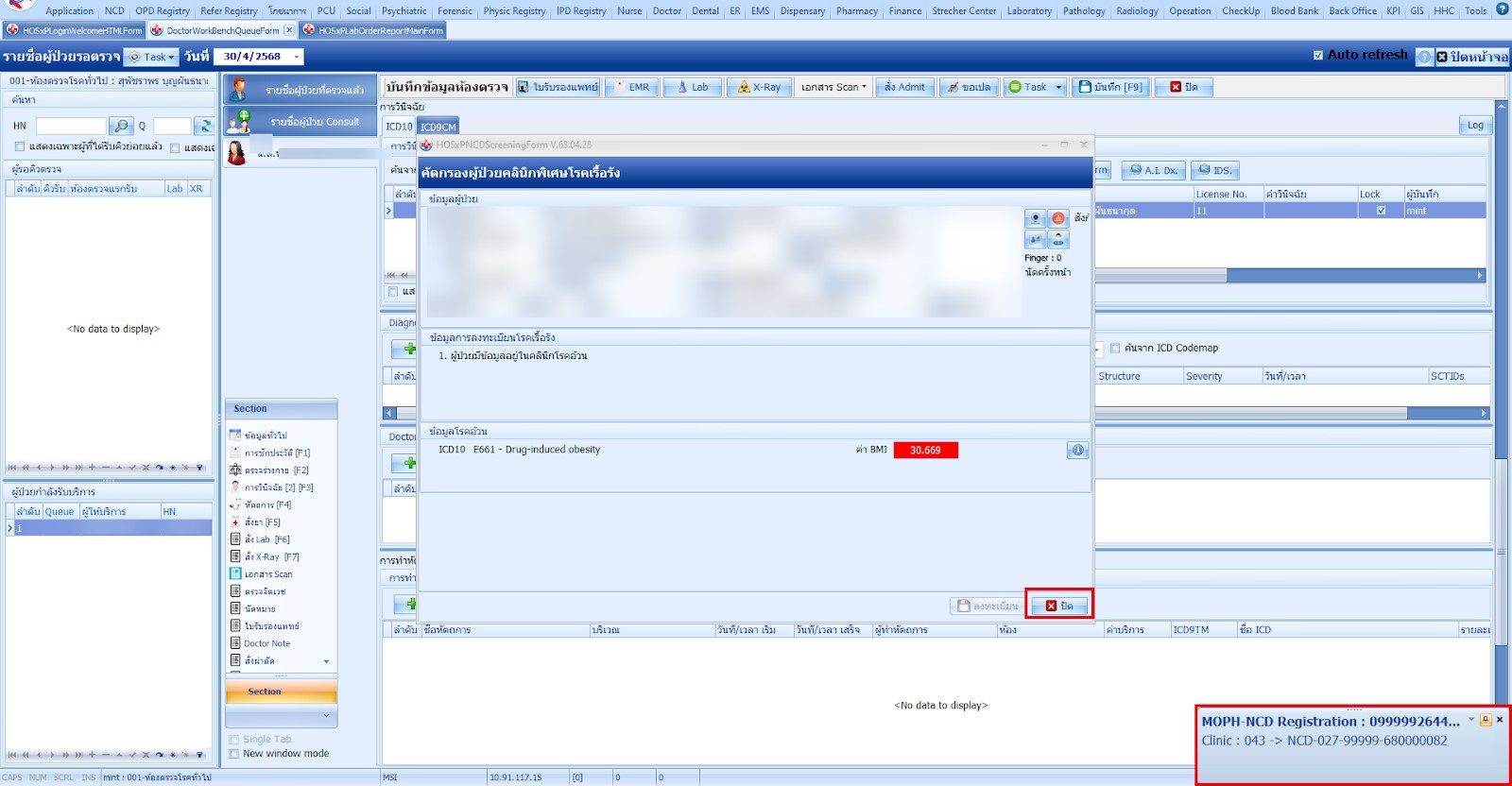1512x786 pixels.
Task: Click the ใบรับรองแพทย์ toolbar button
Action: tap(558, 87)
